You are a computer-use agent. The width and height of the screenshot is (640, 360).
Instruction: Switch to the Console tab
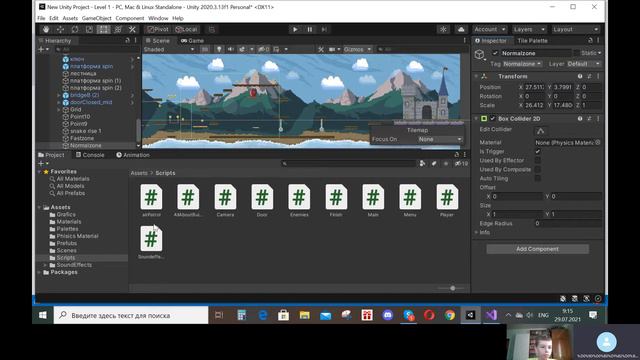(x=90, y=155)
